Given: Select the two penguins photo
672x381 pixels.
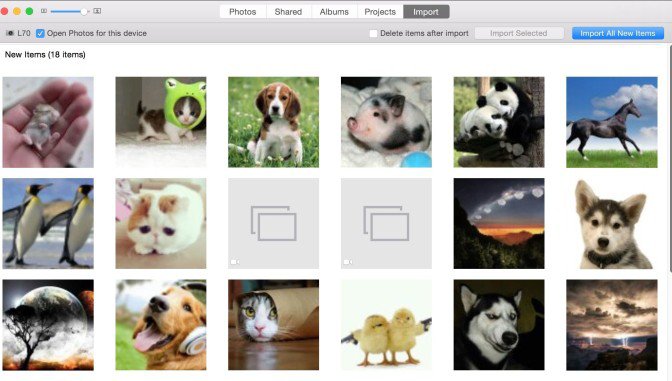Looking at the screenshot, I should pos(48,223).
